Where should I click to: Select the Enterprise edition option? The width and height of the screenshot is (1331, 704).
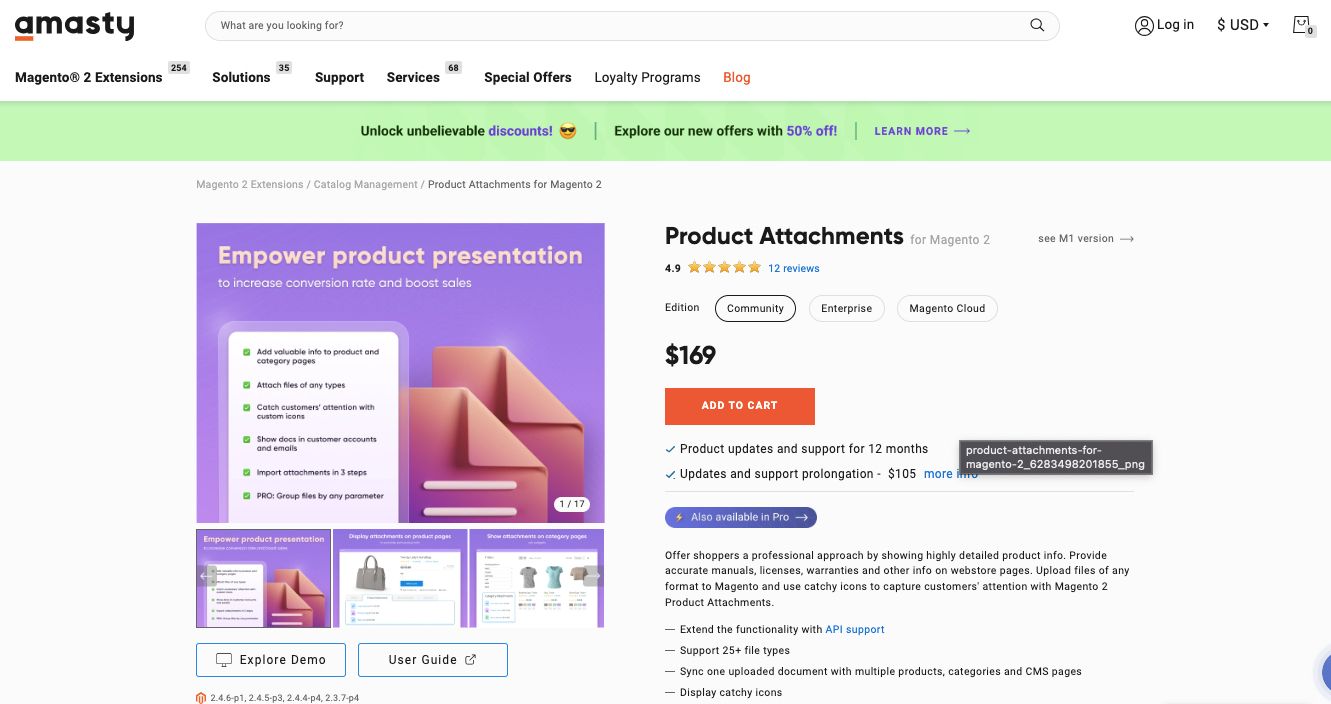(846, 308)
